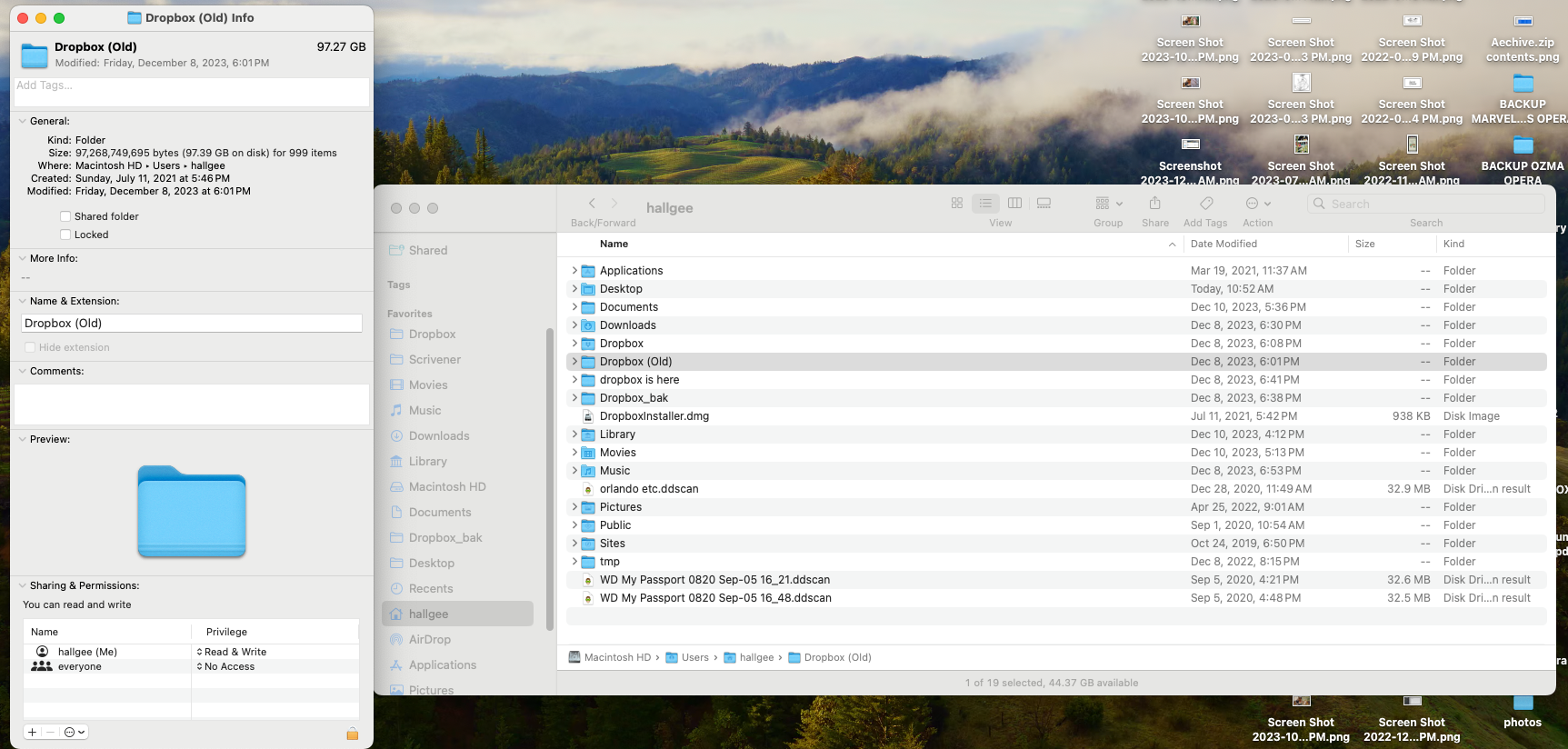
Task: Click the Finder search field
Action: click(1427, 204)
